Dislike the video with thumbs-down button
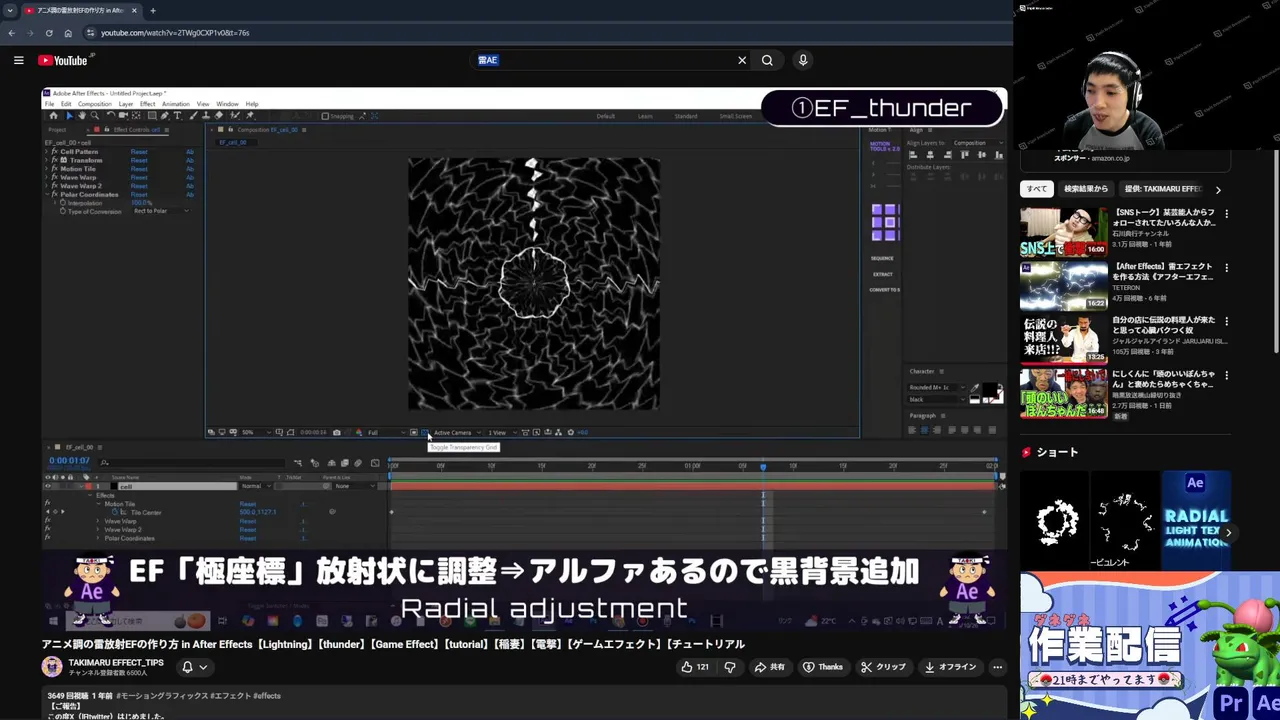 click(730, 667)
